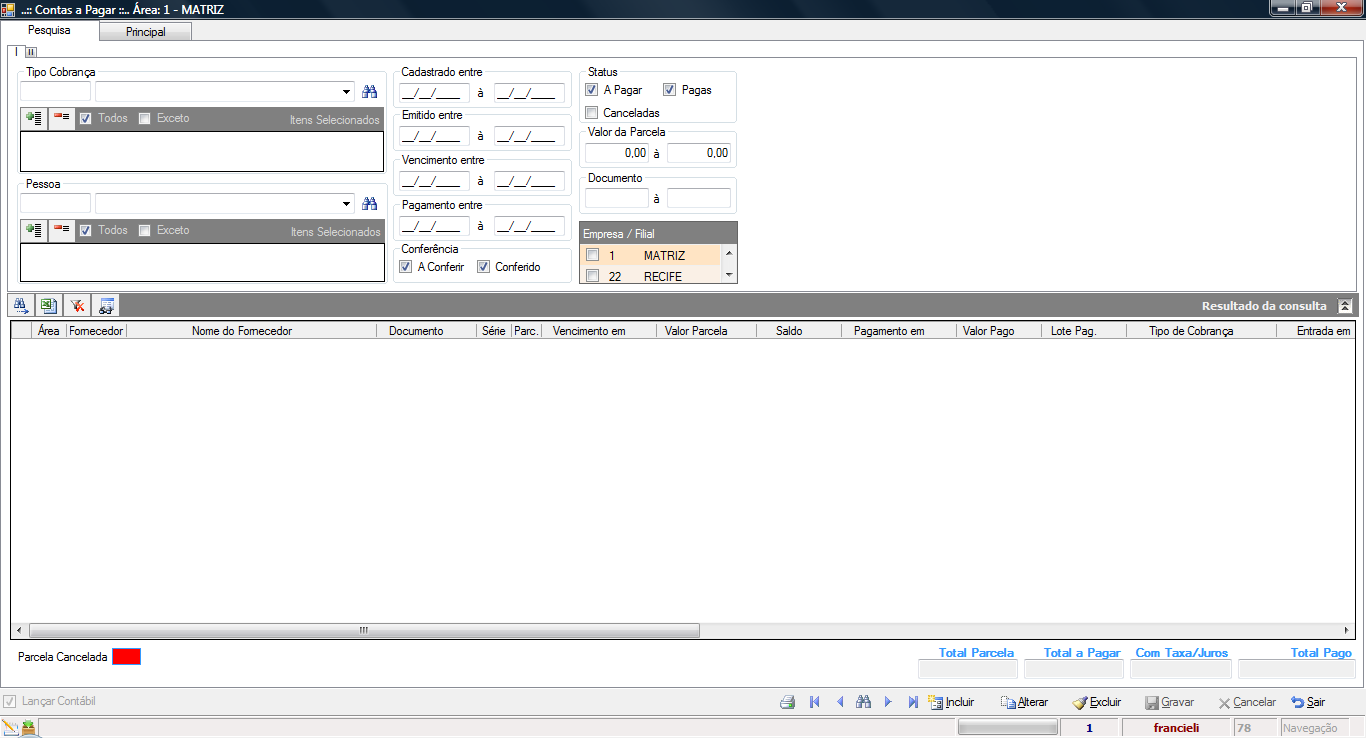The height and width of the screenshot is (738, 1366).
Task: Open the Pessoa combo box arrow
Action: click(x=347, y=204)
